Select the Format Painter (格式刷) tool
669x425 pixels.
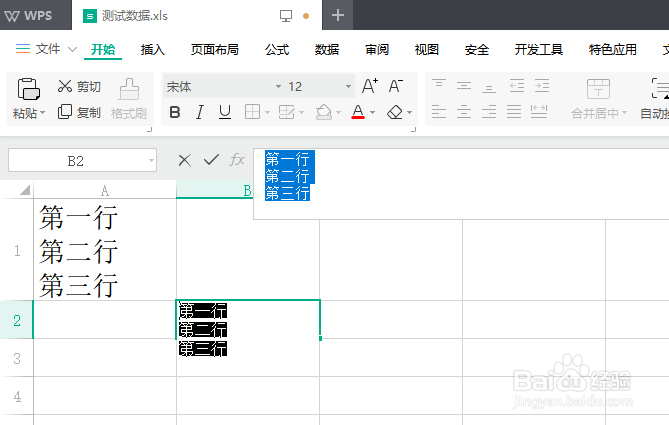pyautogui.click(x=129, y=99)
